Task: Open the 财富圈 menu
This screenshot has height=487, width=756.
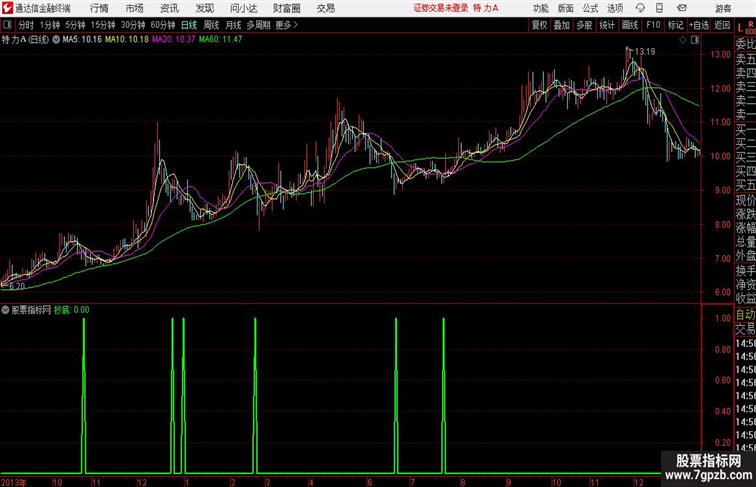Action: [x=286, y=8]
